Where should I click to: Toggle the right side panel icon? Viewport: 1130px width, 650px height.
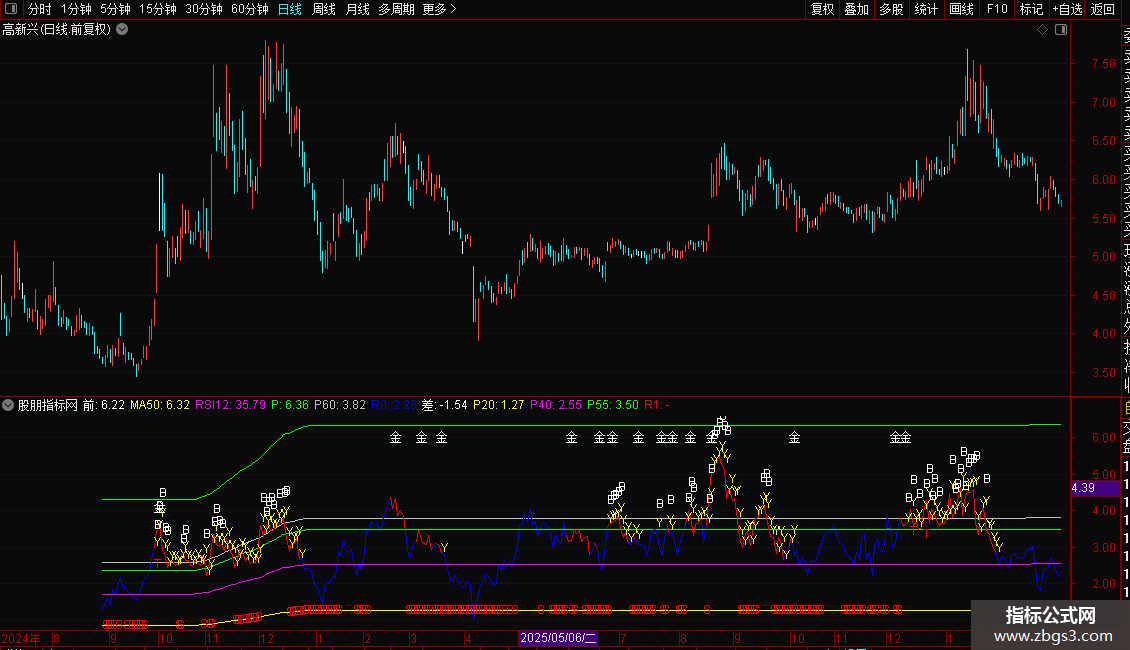click(1061, 30)
